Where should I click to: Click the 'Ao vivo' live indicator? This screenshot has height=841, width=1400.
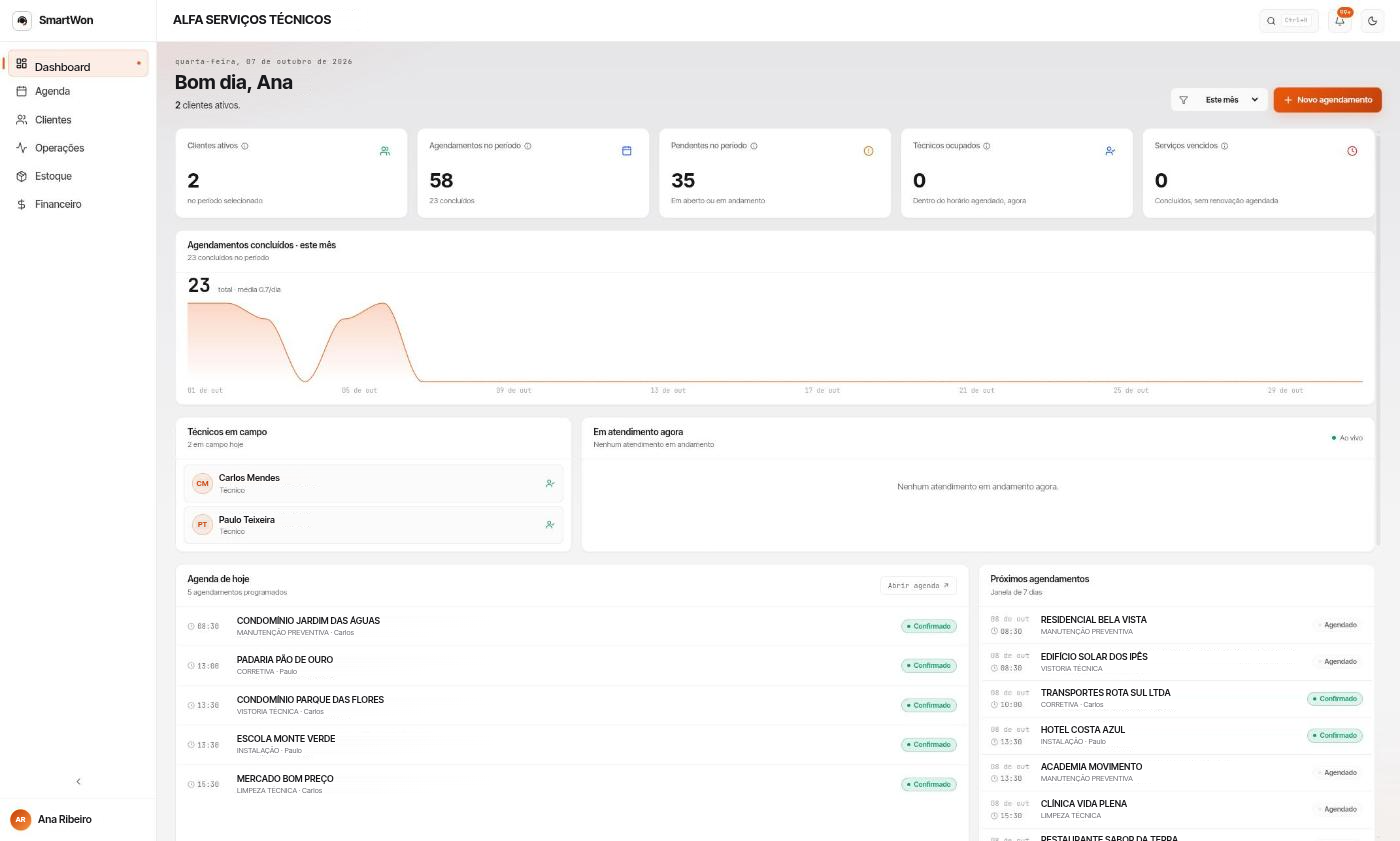click(x=1347, y=438)
